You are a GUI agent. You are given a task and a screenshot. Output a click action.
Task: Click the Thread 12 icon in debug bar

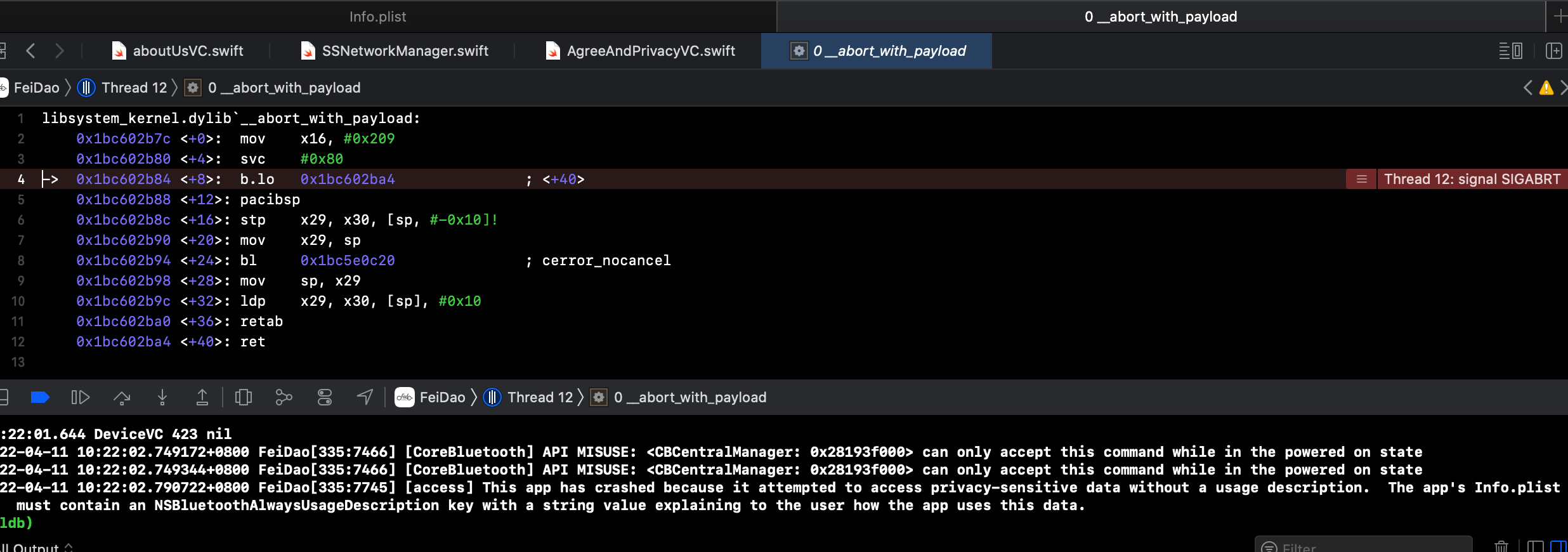492,397
